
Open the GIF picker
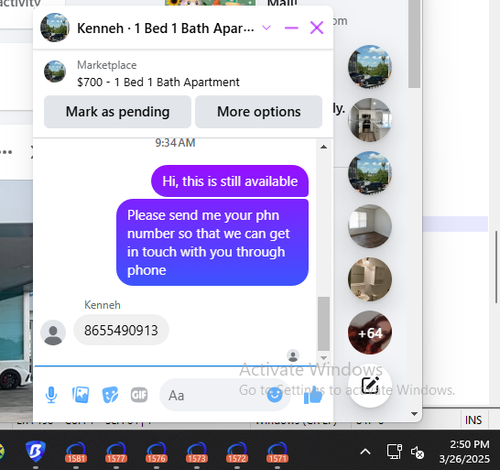(x=139, y=395)
